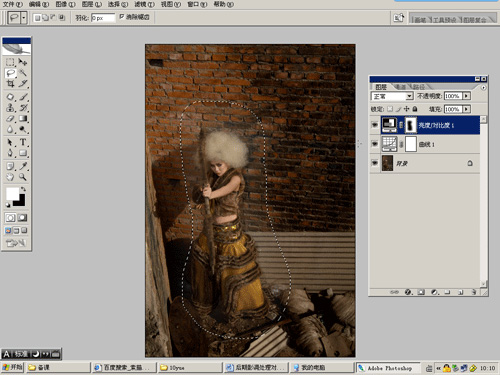Select the Hand tool
500x375 pixels.
(x=10, y=177)
